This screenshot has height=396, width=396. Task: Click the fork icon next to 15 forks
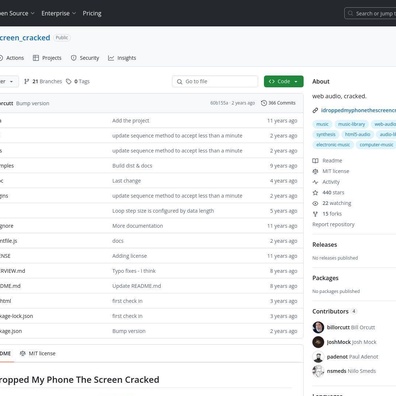click(315, 214)
